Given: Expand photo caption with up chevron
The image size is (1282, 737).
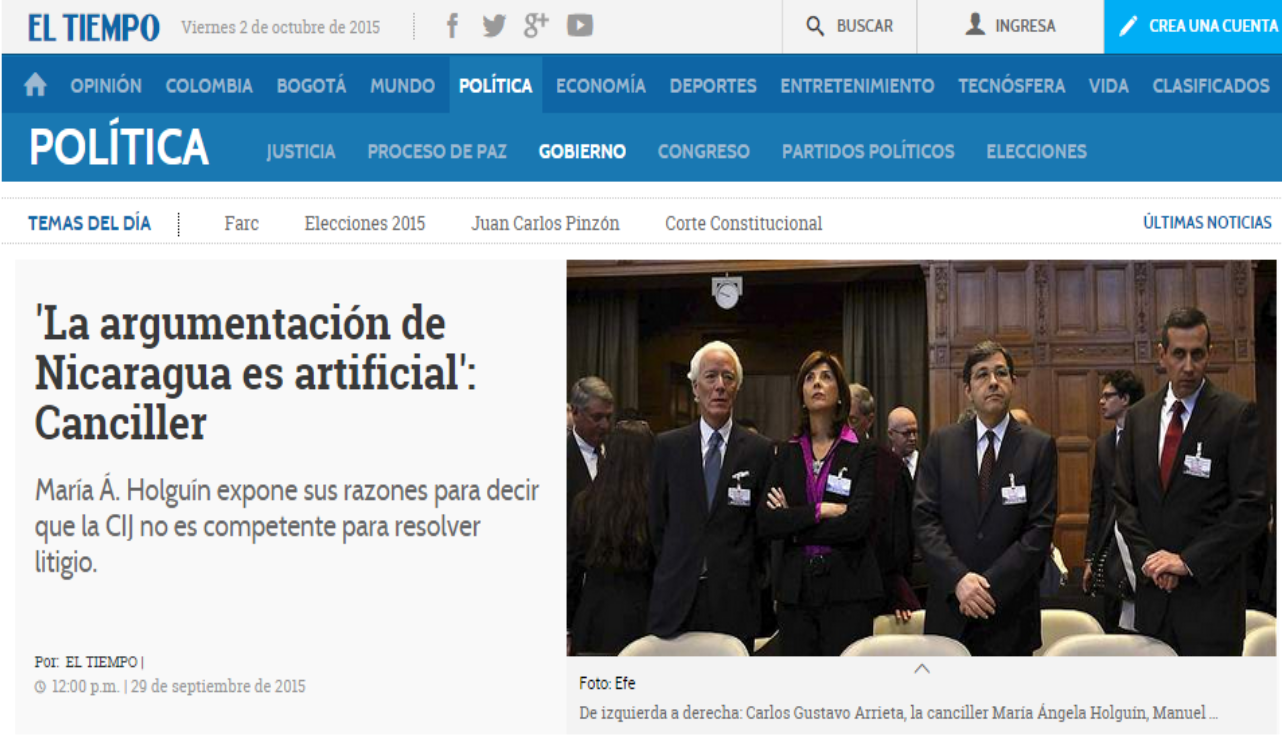Looking at the screenshot, I should click(x=922, y=668).
